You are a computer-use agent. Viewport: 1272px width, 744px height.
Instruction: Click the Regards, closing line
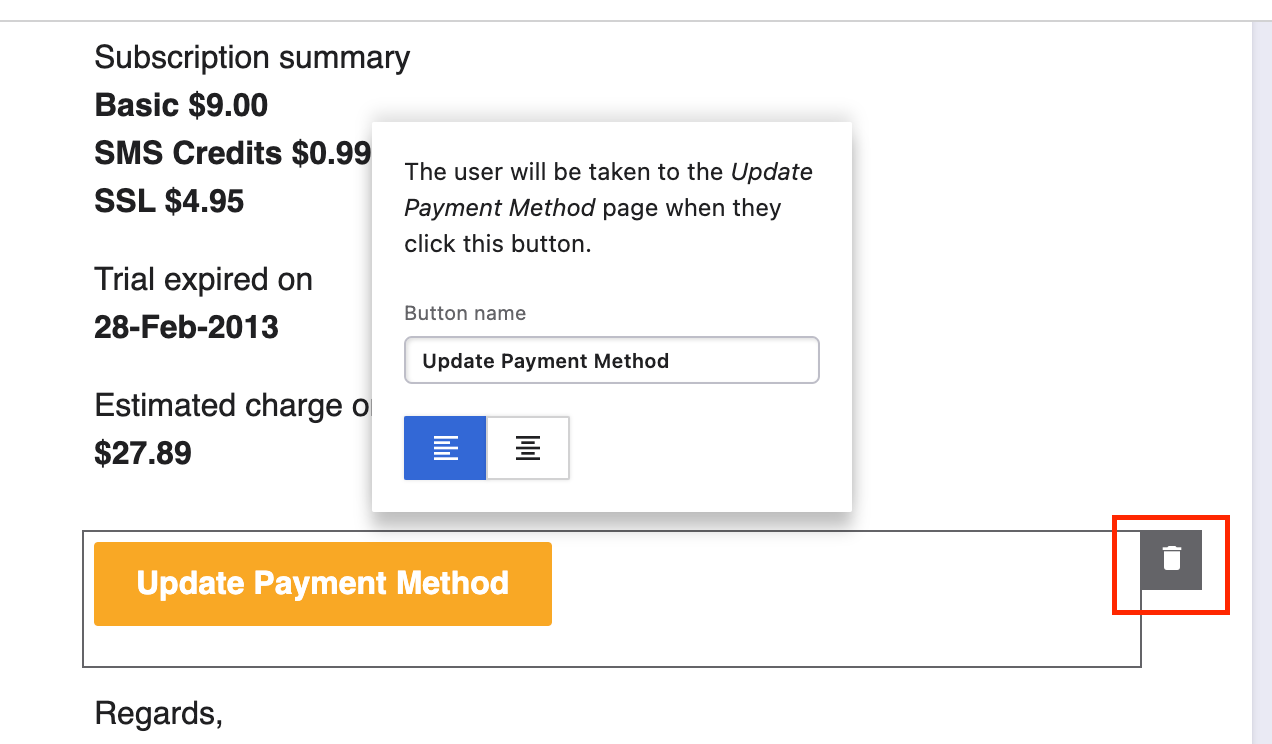coord(158,713)
